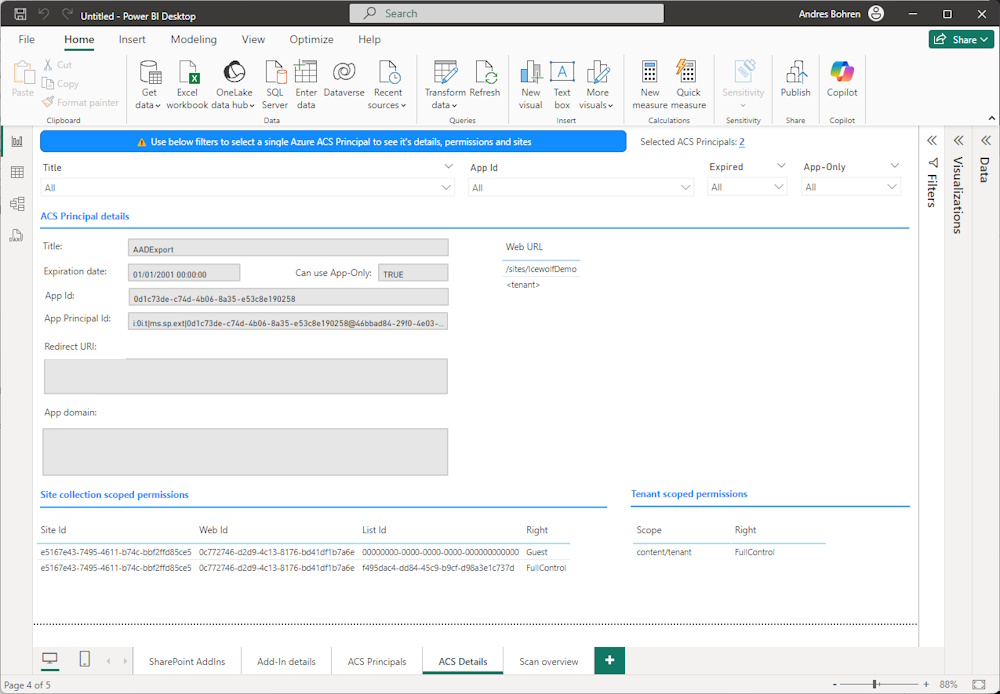Select the content/tenant scope cell

coord(663,552)
